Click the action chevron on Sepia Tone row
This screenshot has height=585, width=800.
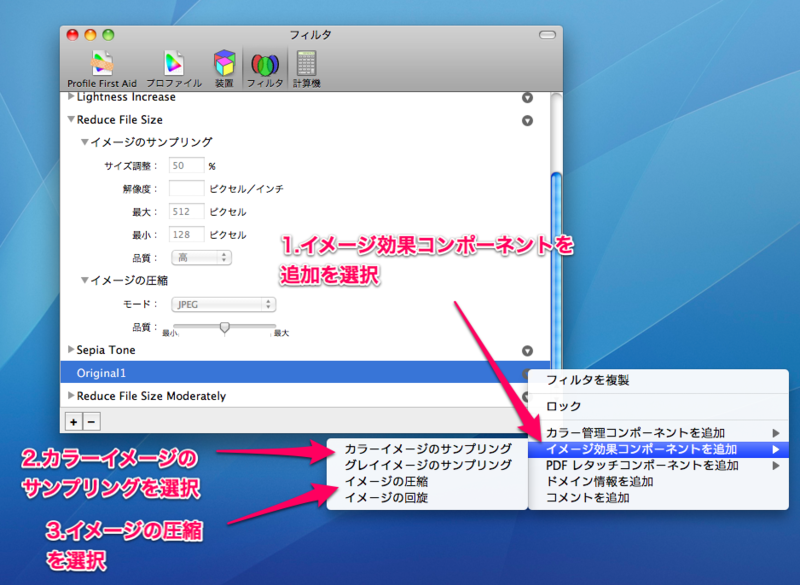pos(527,350)
